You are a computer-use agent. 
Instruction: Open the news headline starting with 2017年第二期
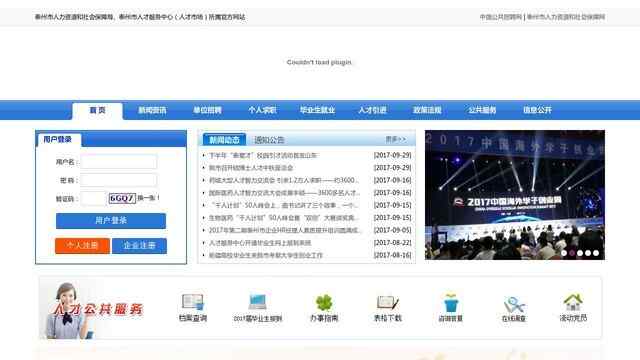pos(284,230)
